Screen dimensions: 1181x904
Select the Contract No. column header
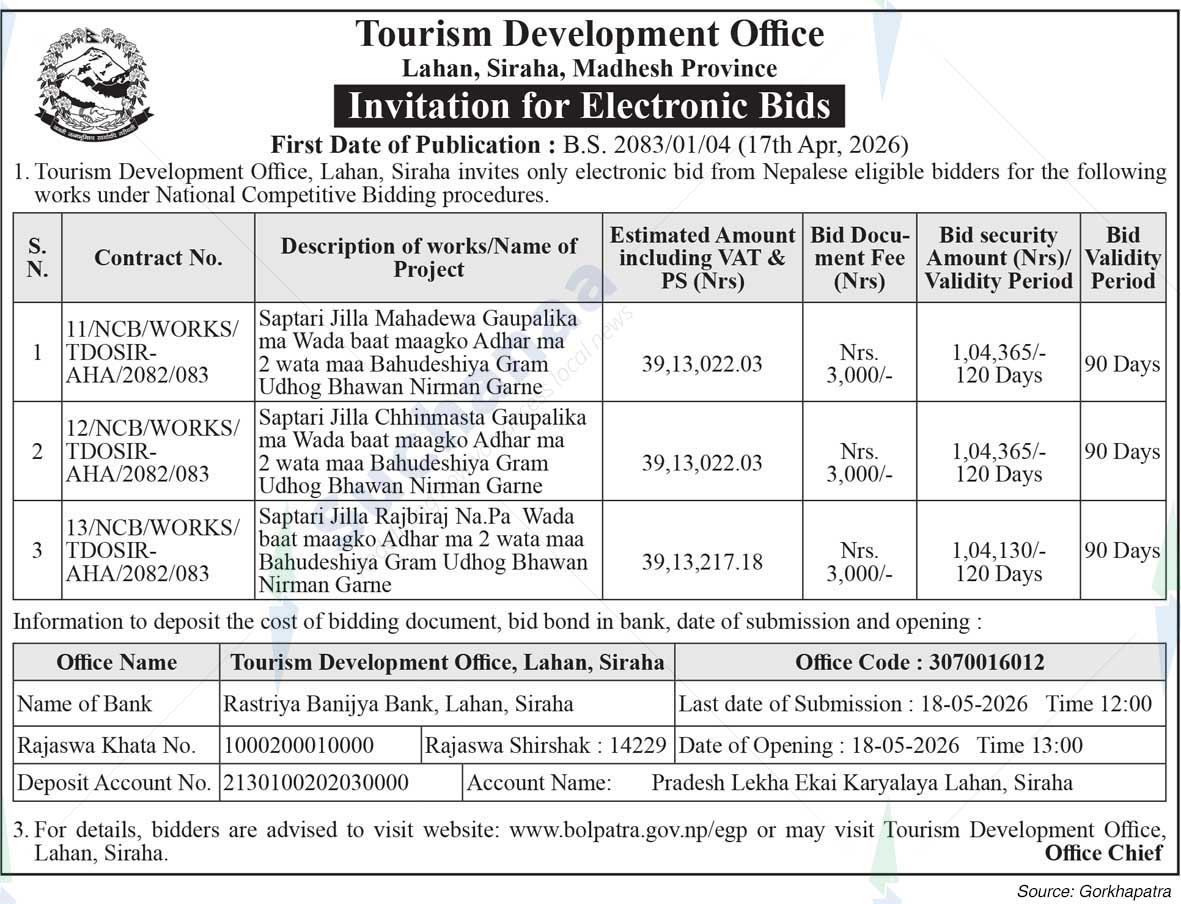coord(159,257)
